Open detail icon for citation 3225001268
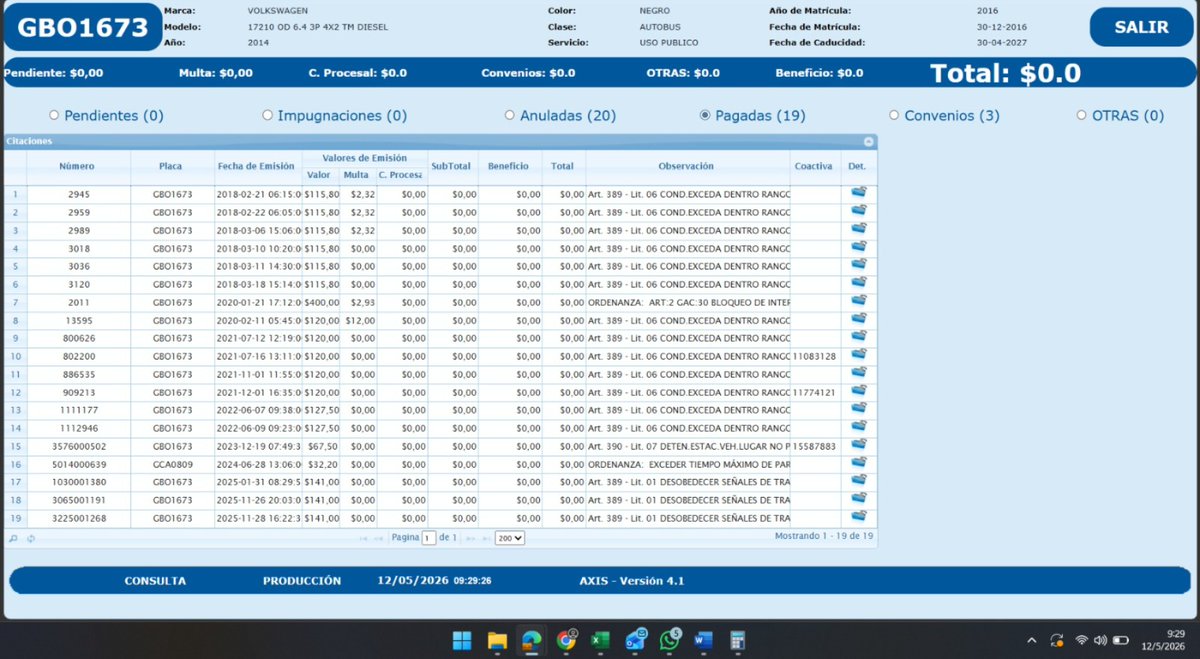The height and width of the screenshot is (659, 1200). coord(858,517)
